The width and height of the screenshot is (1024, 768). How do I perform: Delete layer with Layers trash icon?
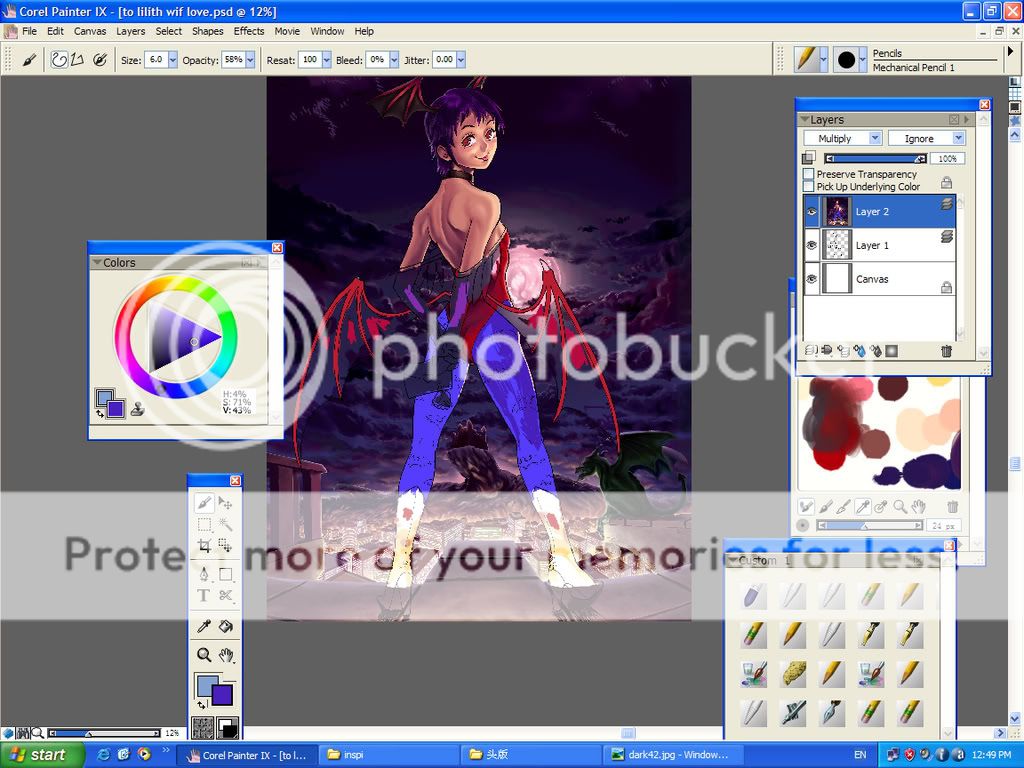[x=946, y=351]
